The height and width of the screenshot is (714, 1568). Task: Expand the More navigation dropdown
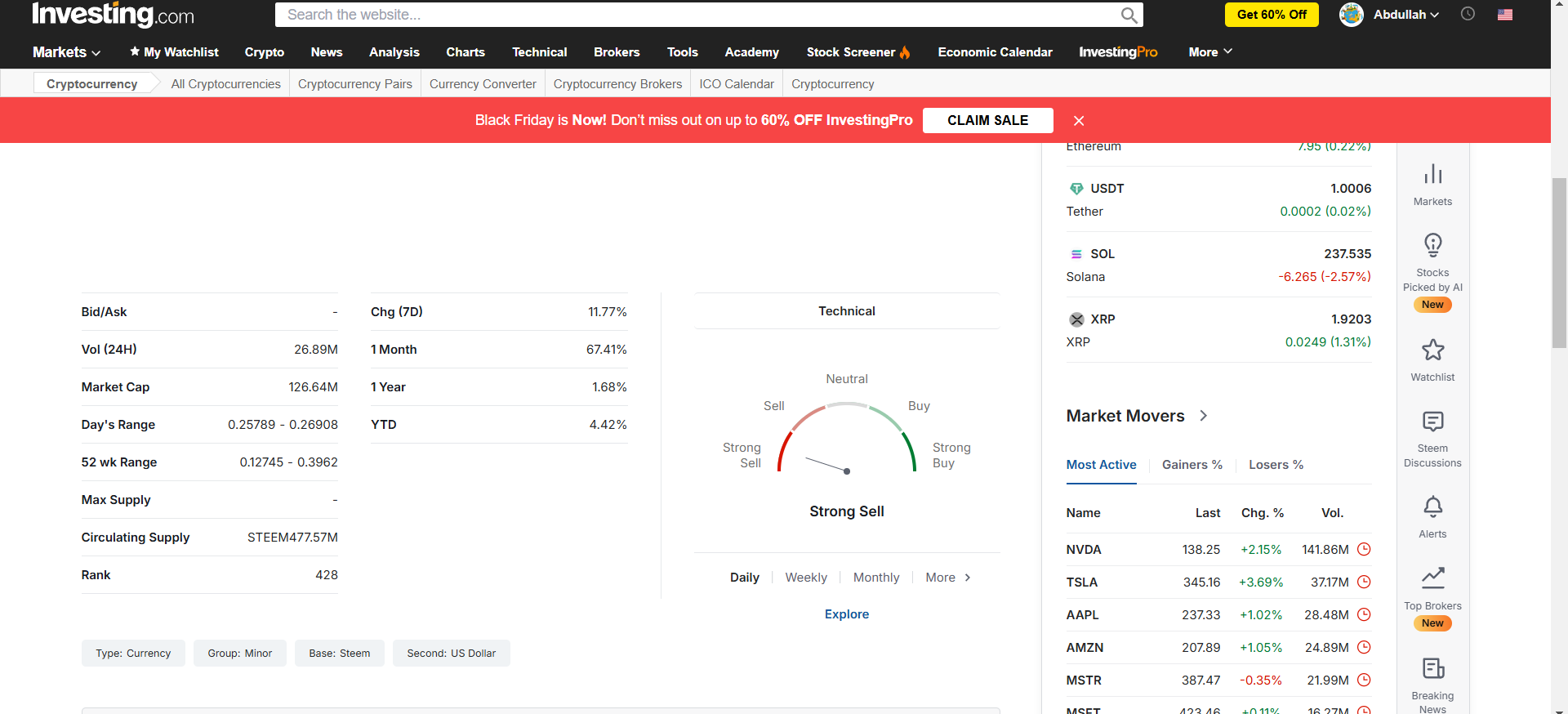[1210, 52]
